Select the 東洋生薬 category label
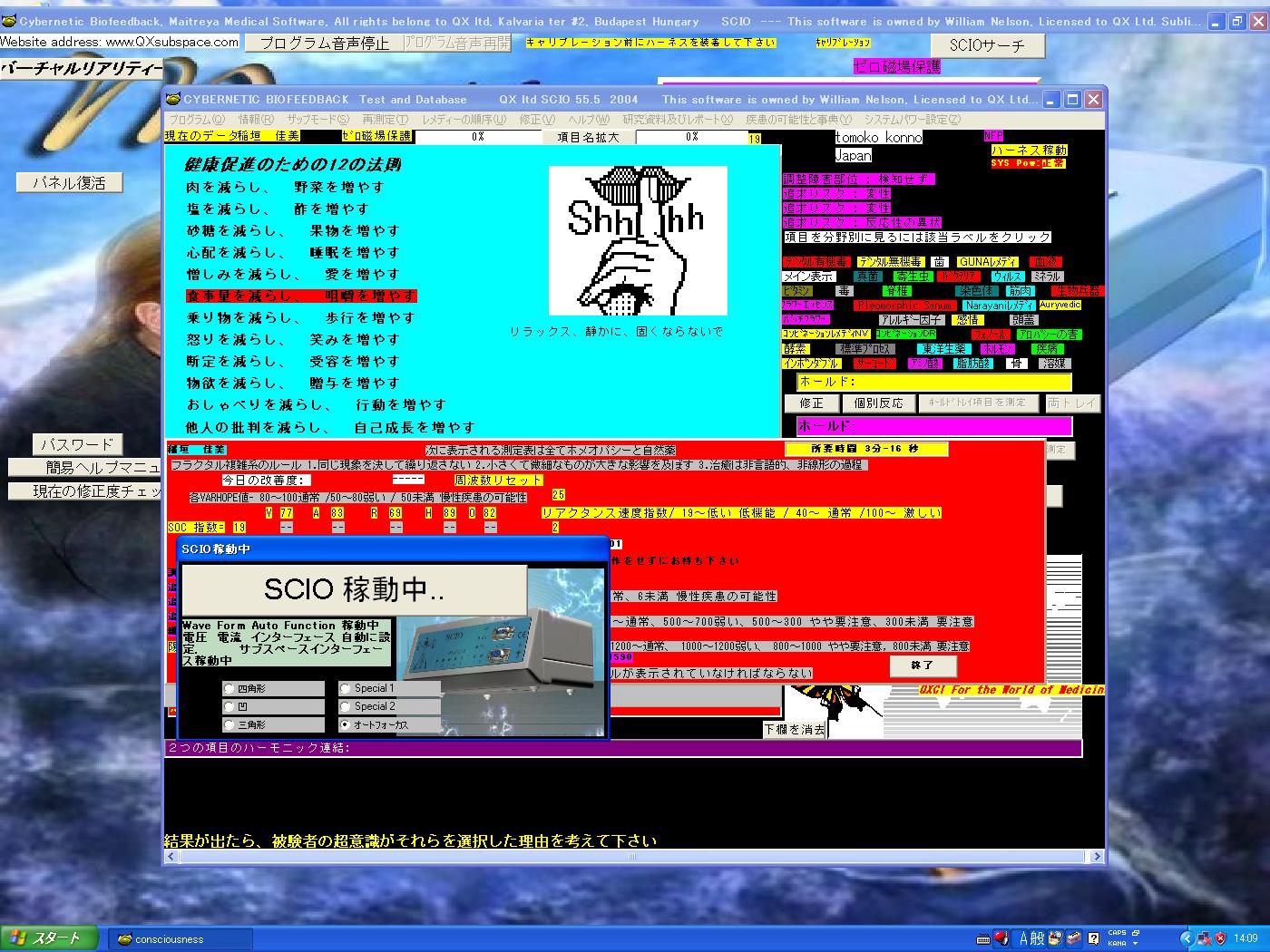 click(x=943, y=349)
